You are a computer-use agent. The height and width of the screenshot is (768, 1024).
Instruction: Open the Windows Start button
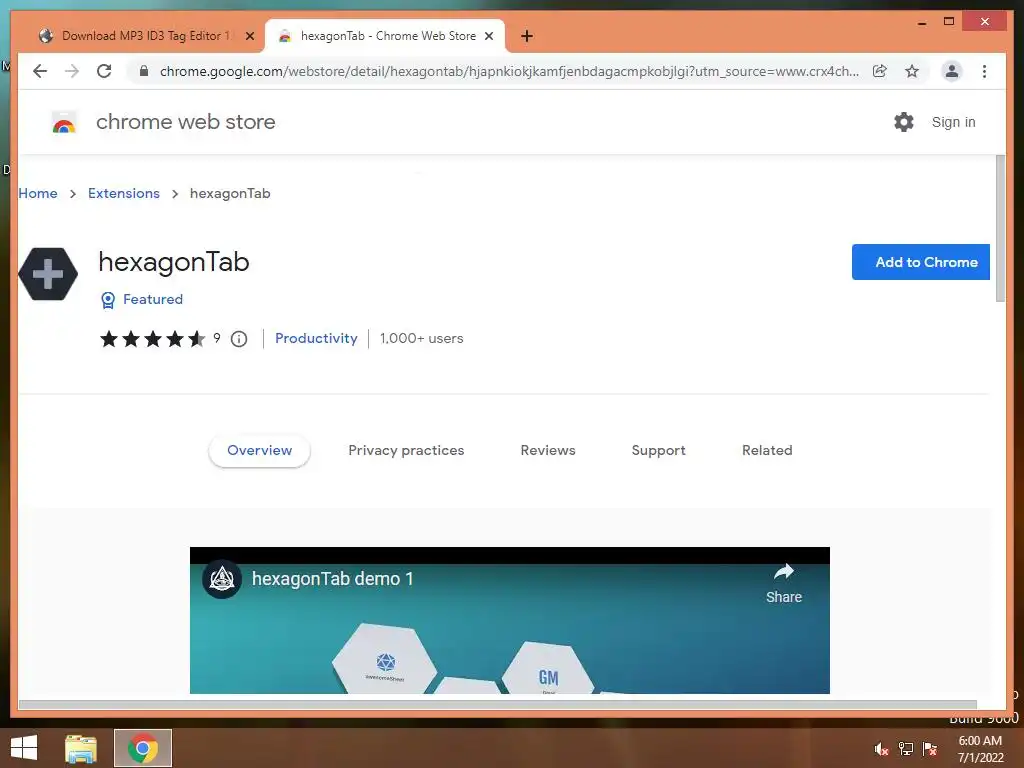[24, 748]
